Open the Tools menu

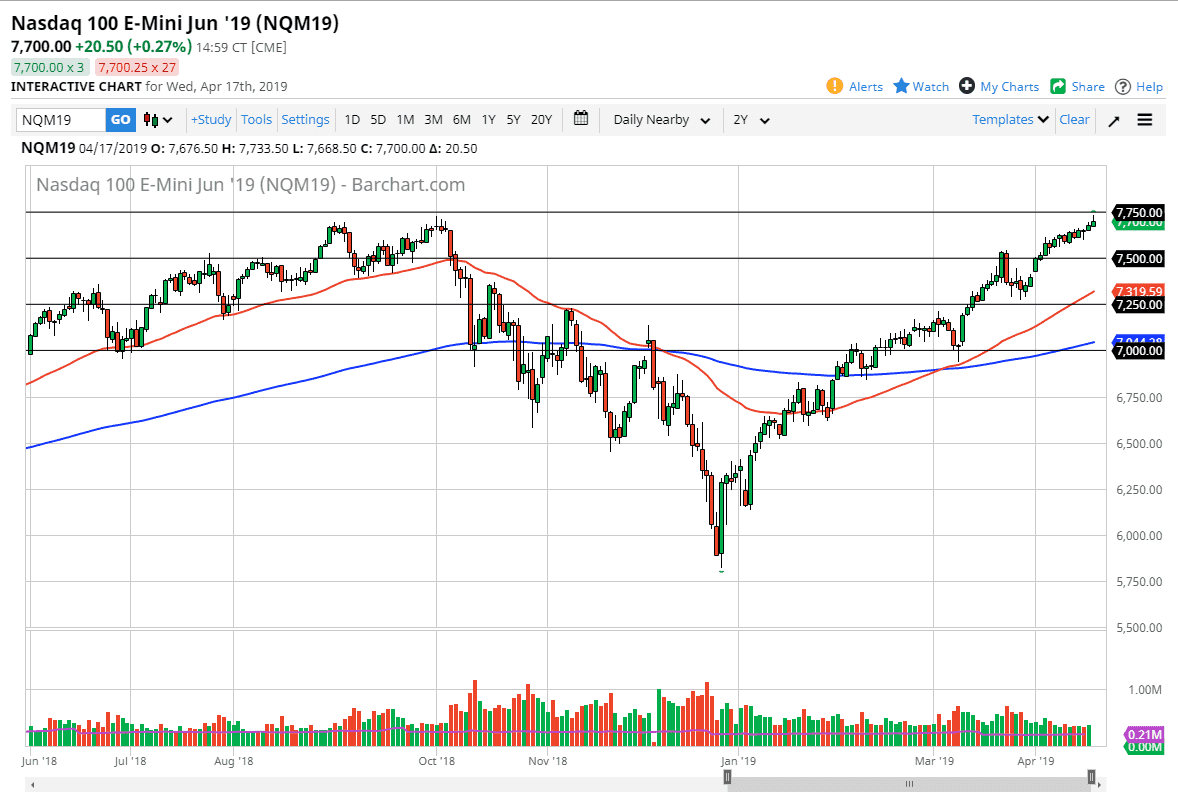coord(256,119)
